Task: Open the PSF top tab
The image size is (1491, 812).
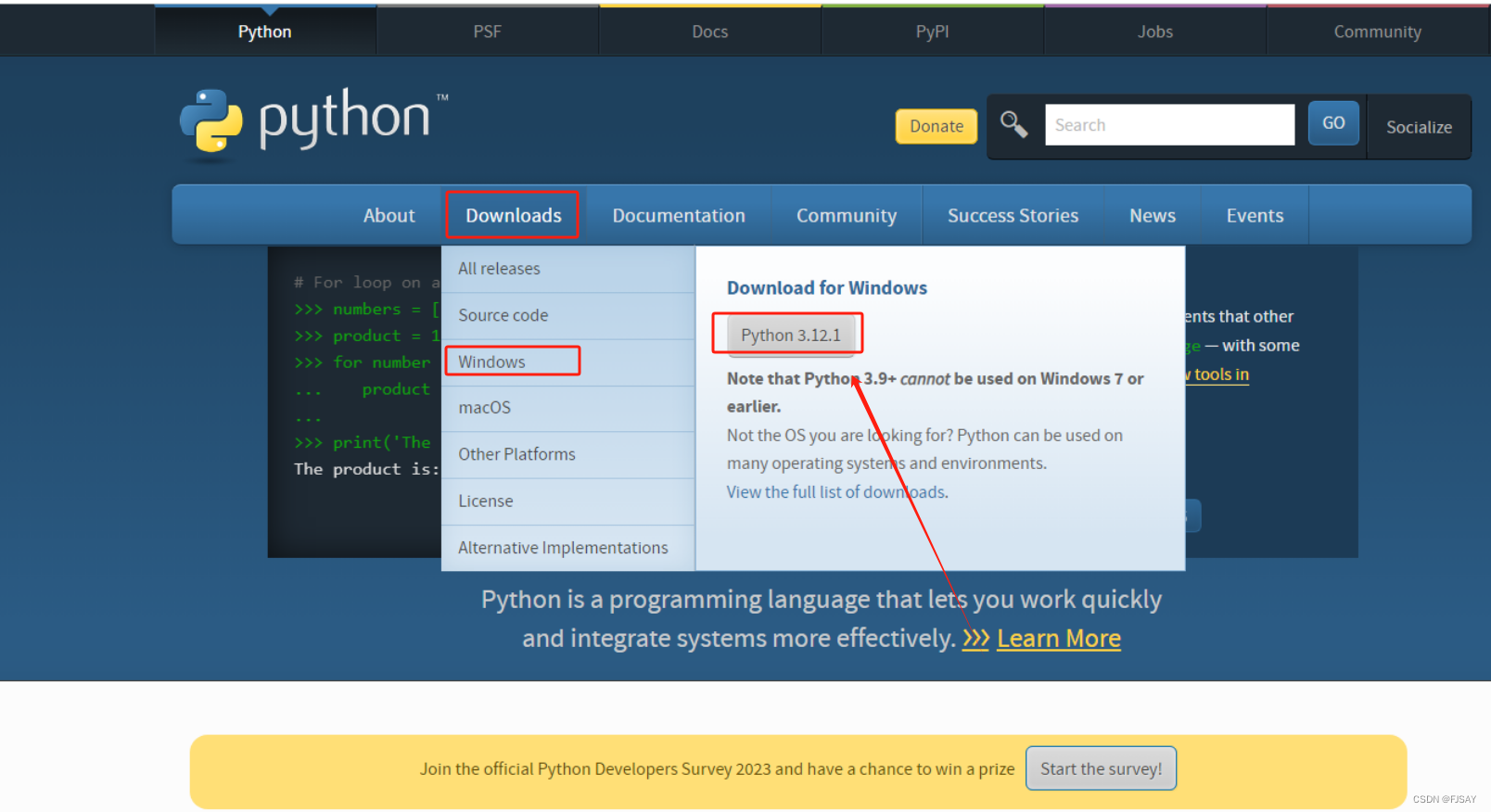Action: 488,32
